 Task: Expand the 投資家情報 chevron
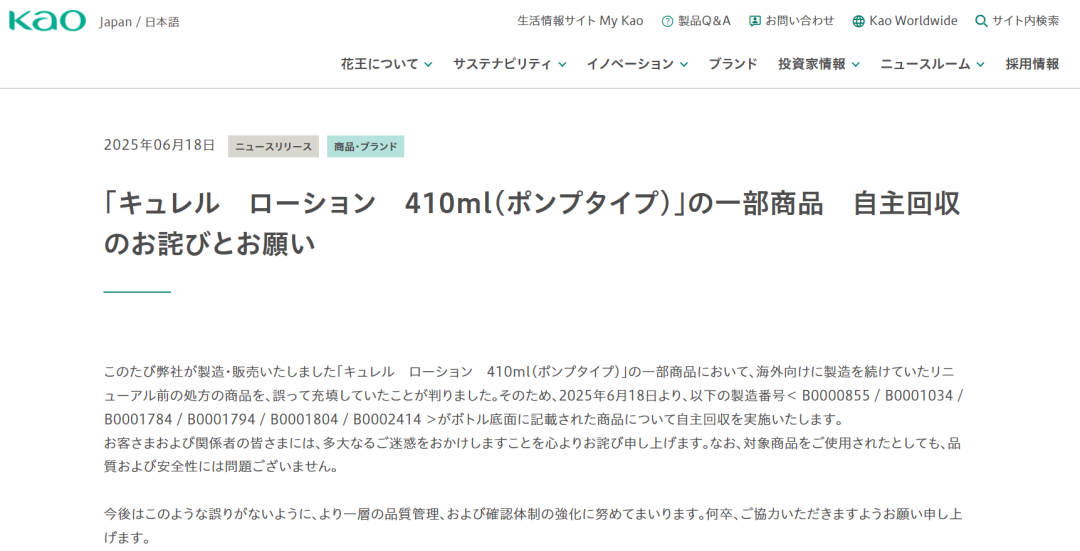click(855, 65)
